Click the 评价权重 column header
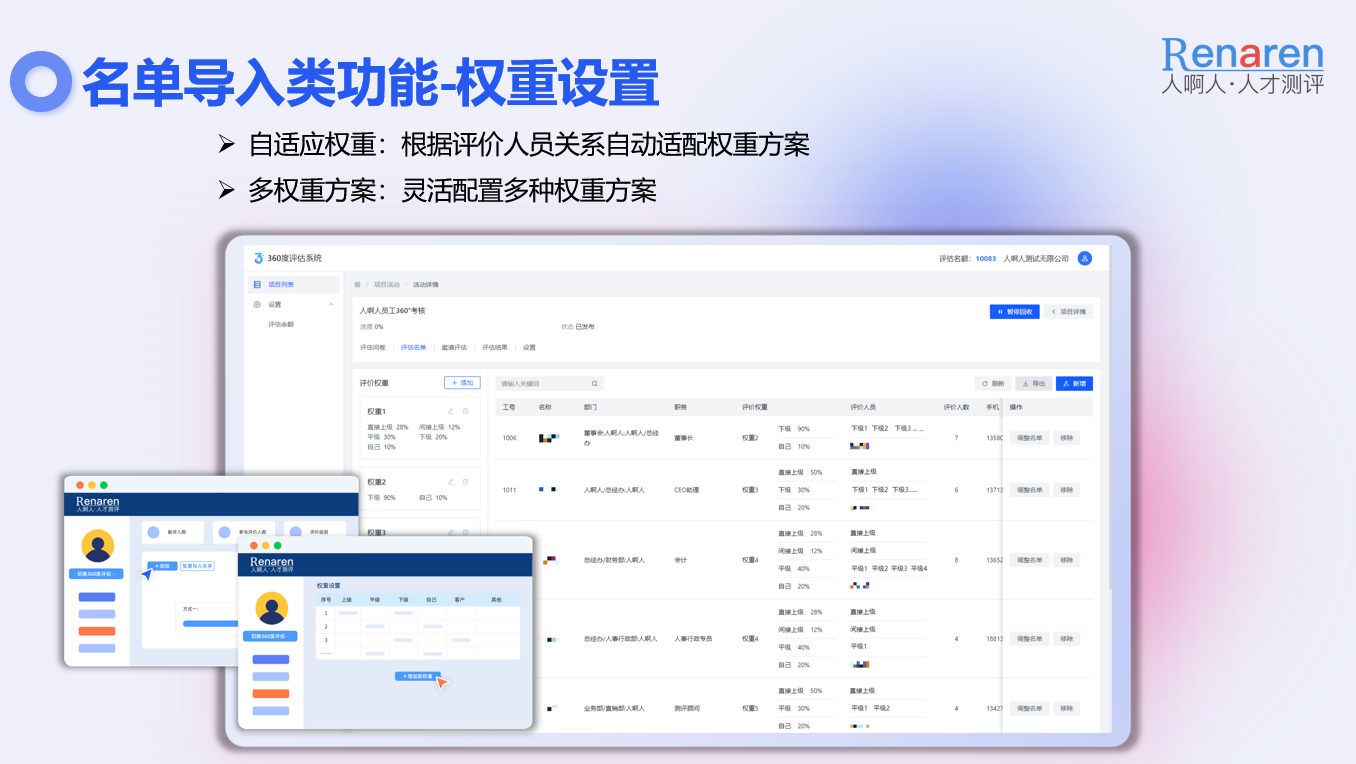The width and height of the screenshot is (1356, 764). 755,408
